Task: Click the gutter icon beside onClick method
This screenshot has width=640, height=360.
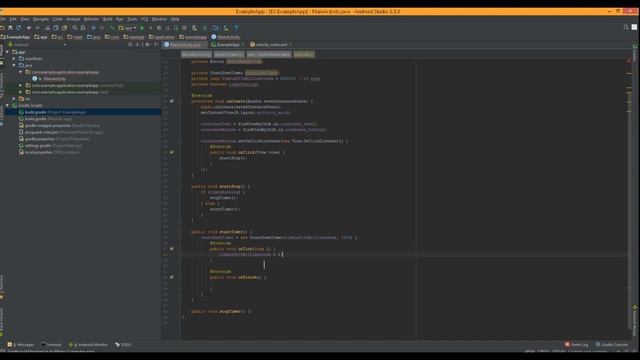Action: (x=172, y=152)
